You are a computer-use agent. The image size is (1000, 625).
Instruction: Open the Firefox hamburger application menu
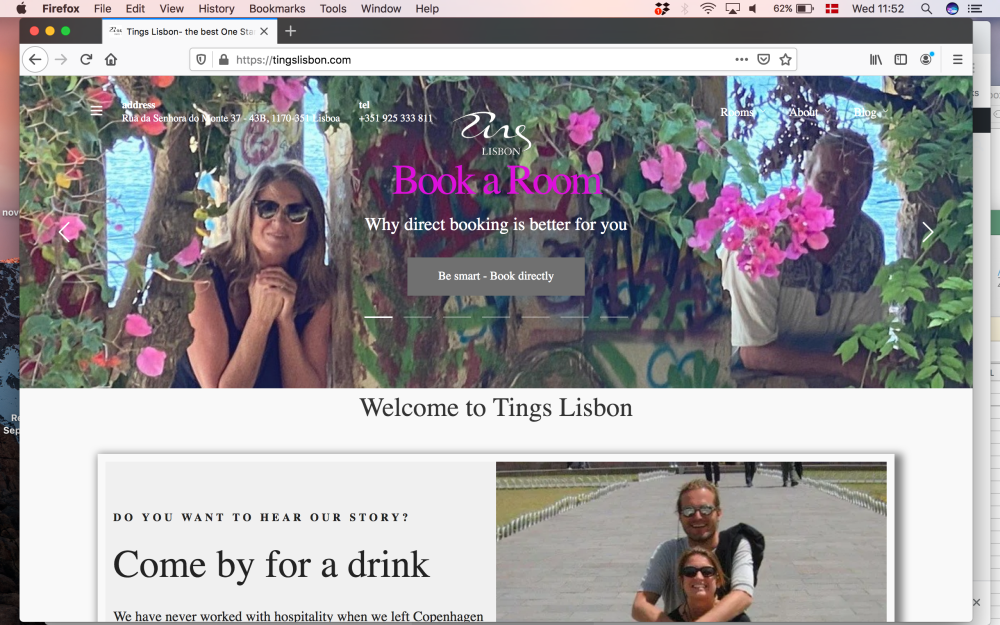[957, 59]
